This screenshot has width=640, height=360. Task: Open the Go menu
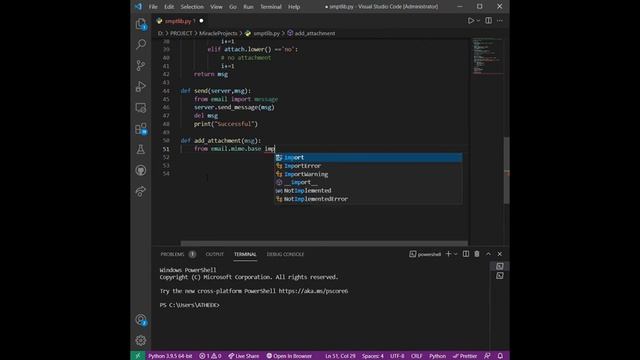point(233,7)
